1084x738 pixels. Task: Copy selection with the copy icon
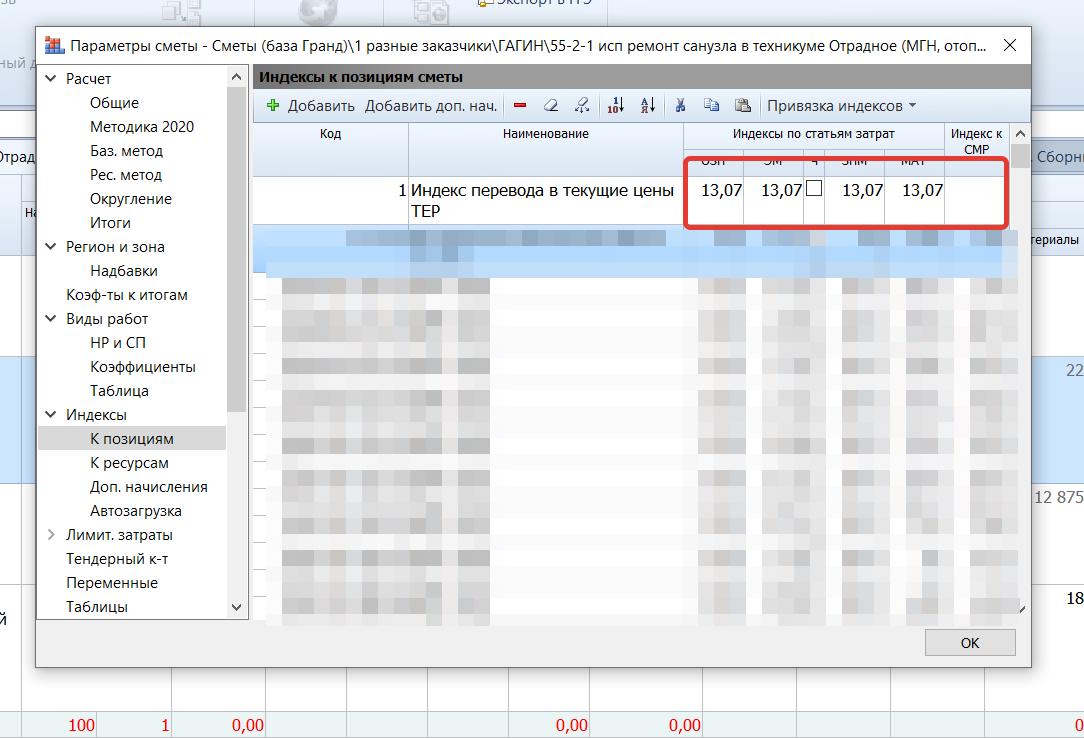point(711,106)
